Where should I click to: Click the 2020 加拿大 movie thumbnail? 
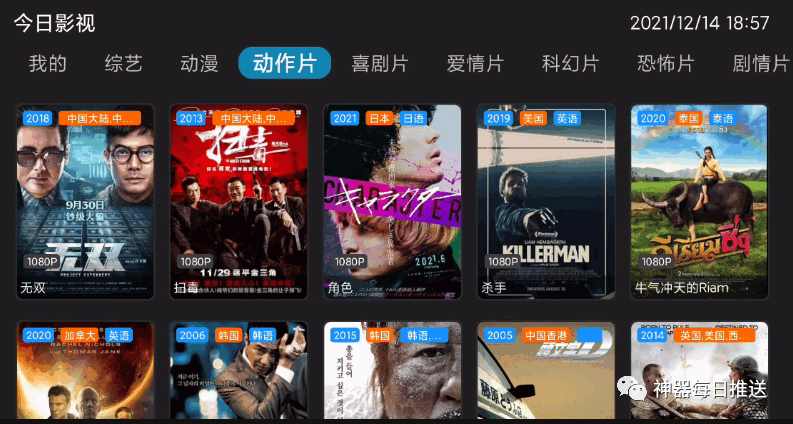point(85,370)
